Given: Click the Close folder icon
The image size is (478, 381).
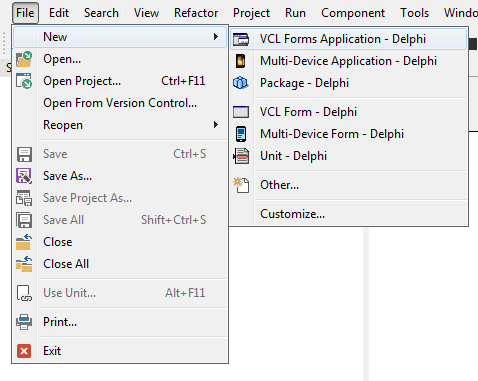Looking at the screenshot, I should click(x=24, y=242).
